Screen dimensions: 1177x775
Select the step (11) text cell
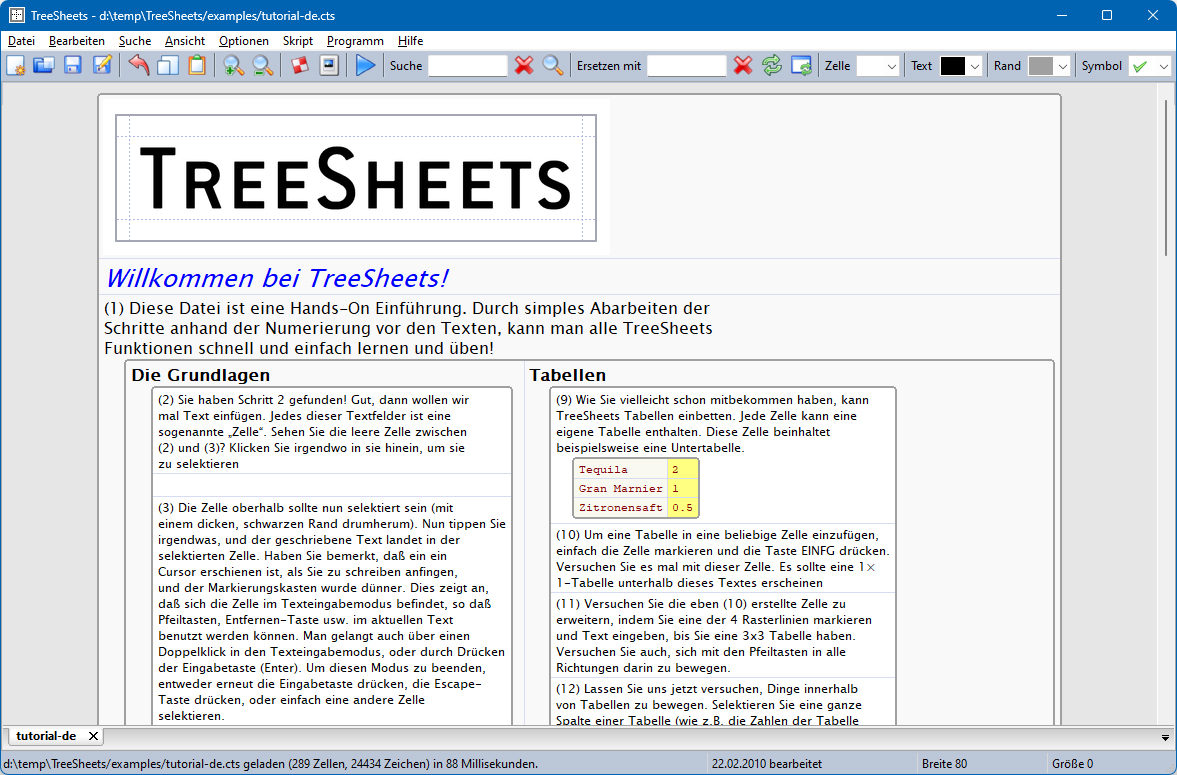(723, 635)
